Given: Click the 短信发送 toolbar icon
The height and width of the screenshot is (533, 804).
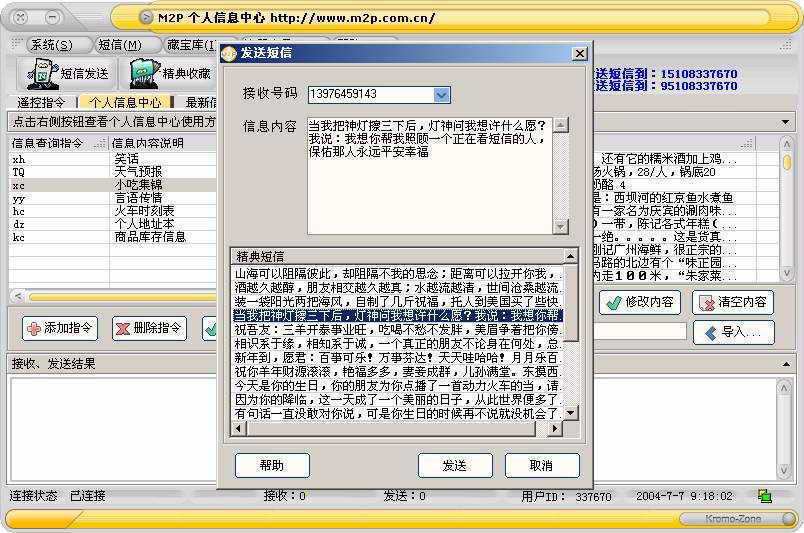Looking at the screenshot, I should (x=66, y=73).
